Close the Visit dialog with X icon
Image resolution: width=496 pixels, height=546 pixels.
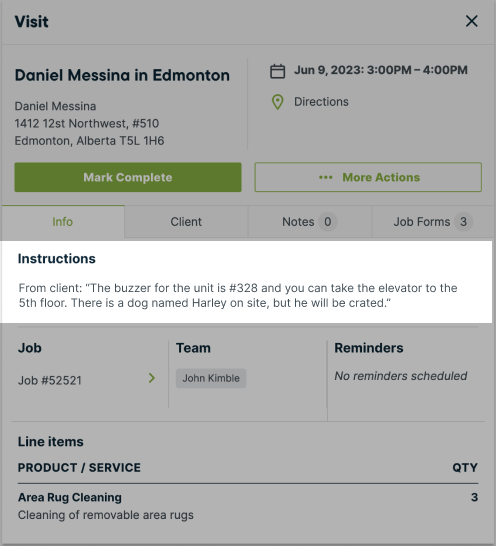[472, 21]
